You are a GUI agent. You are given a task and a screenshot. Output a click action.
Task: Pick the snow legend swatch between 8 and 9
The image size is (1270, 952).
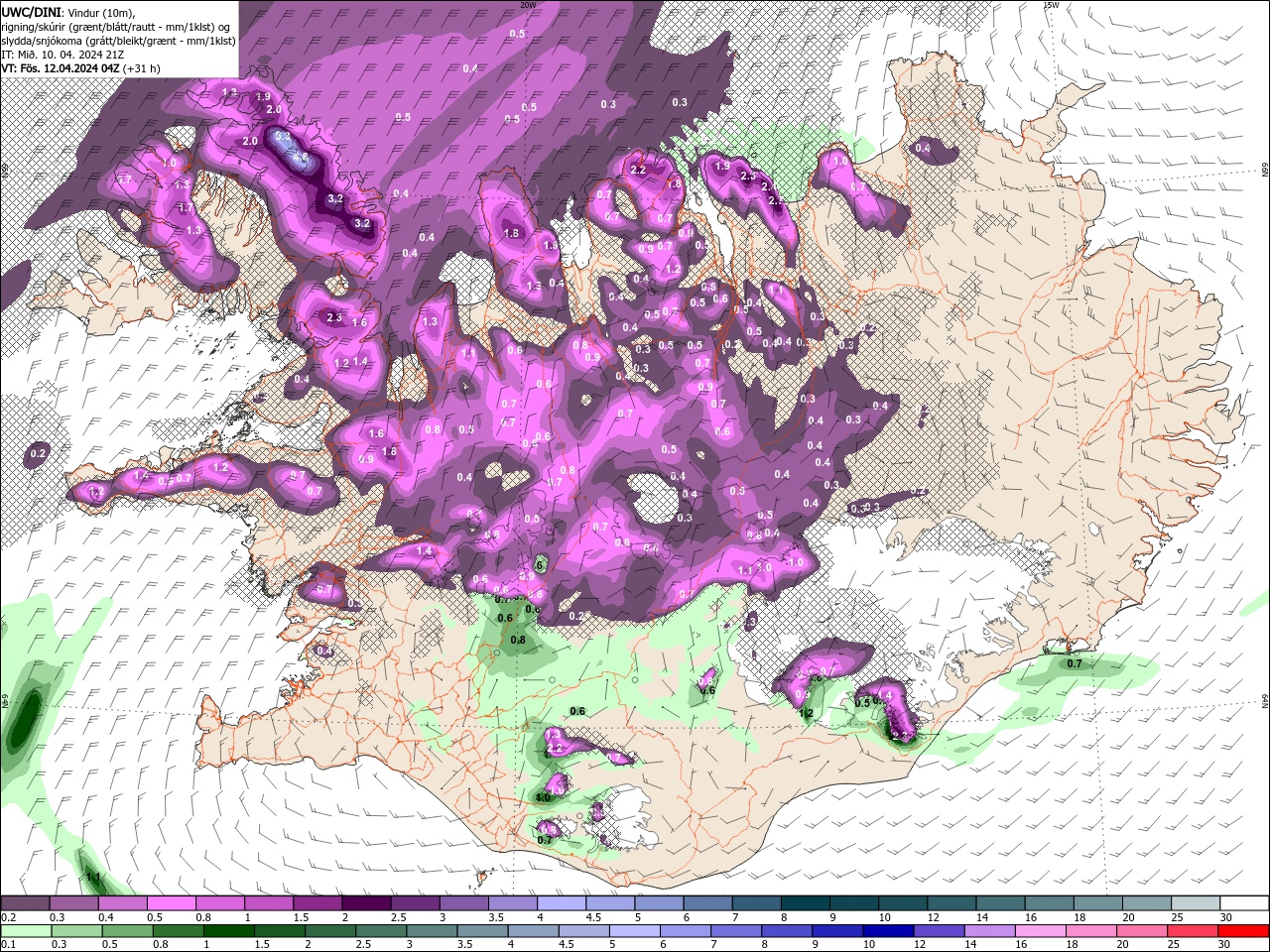(x=806, y=903)
